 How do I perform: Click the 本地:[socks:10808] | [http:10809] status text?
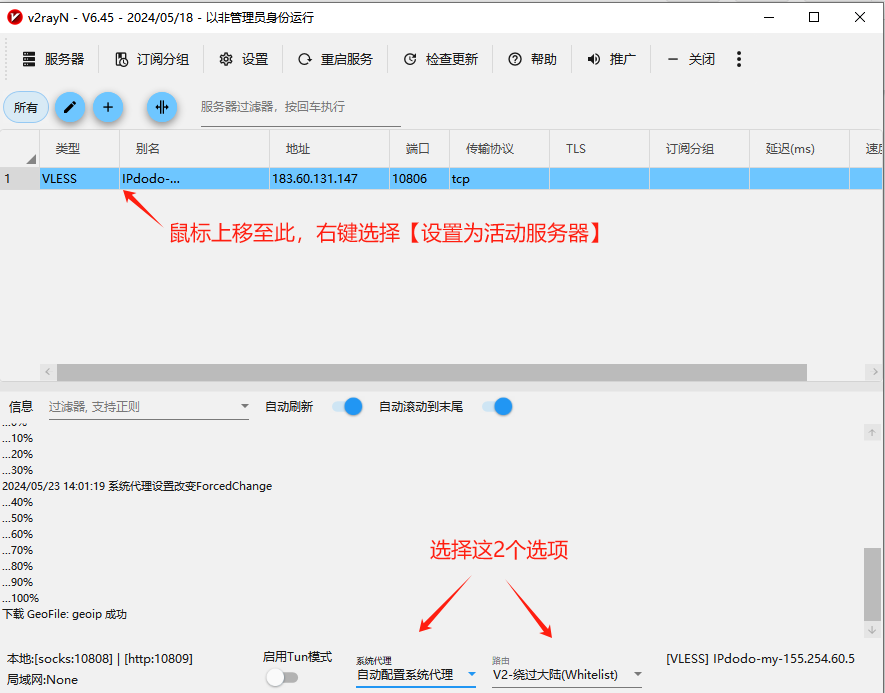100,659
